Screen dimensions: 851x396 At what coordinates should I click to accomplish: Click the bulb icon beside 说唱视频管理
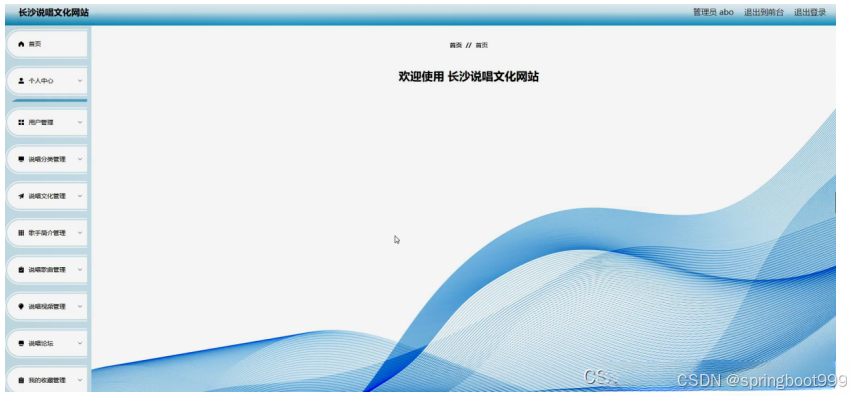21,306
